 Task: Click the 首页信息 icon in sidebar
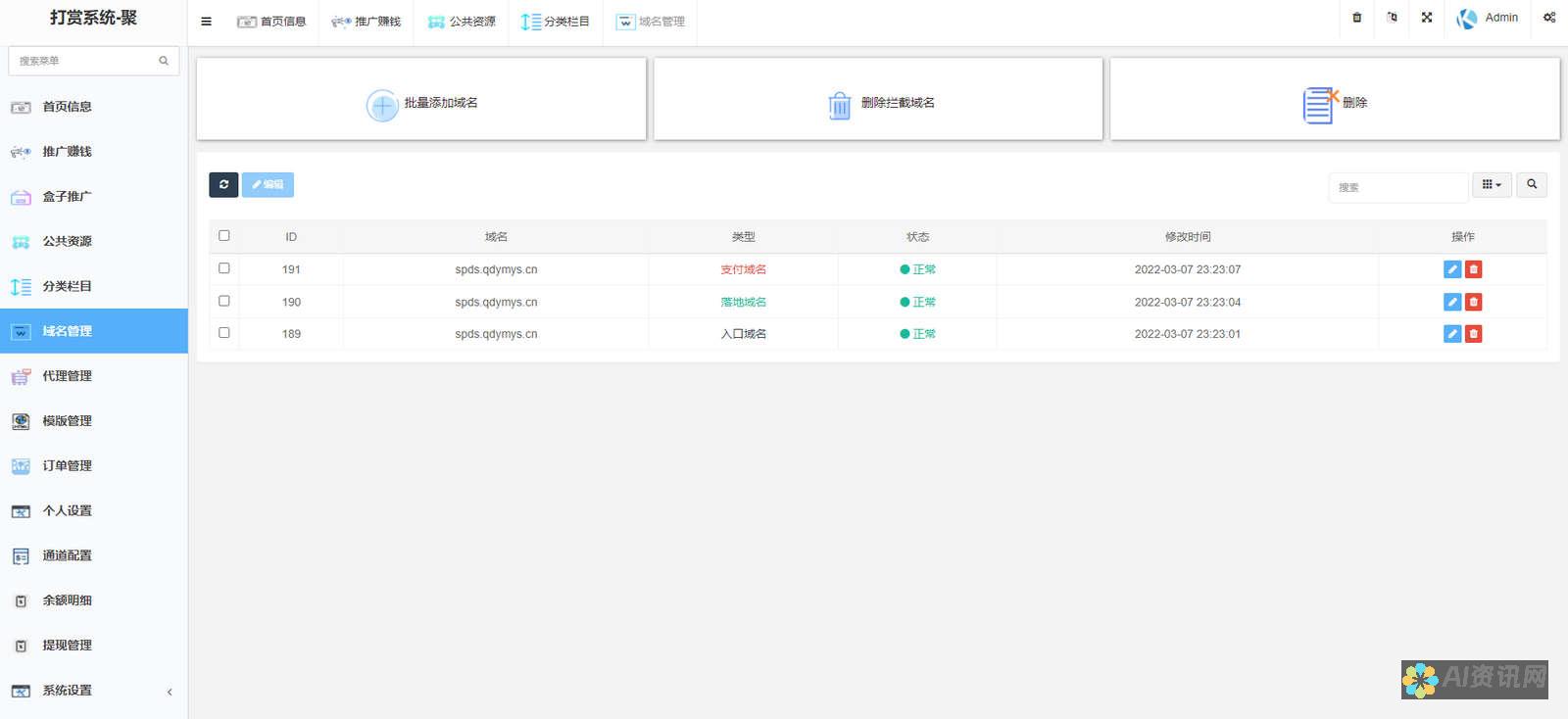tap(21, 107)
